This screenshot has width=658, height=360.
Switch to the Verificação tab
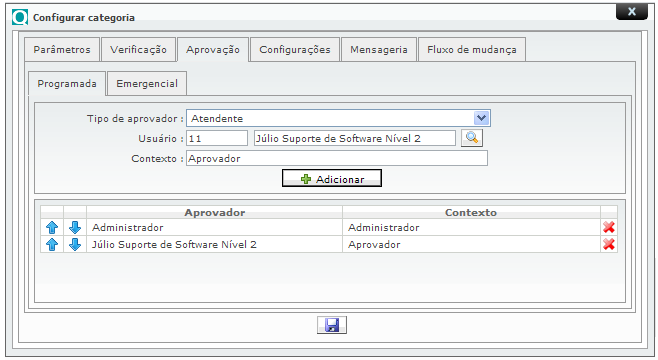tap(138, 50)
